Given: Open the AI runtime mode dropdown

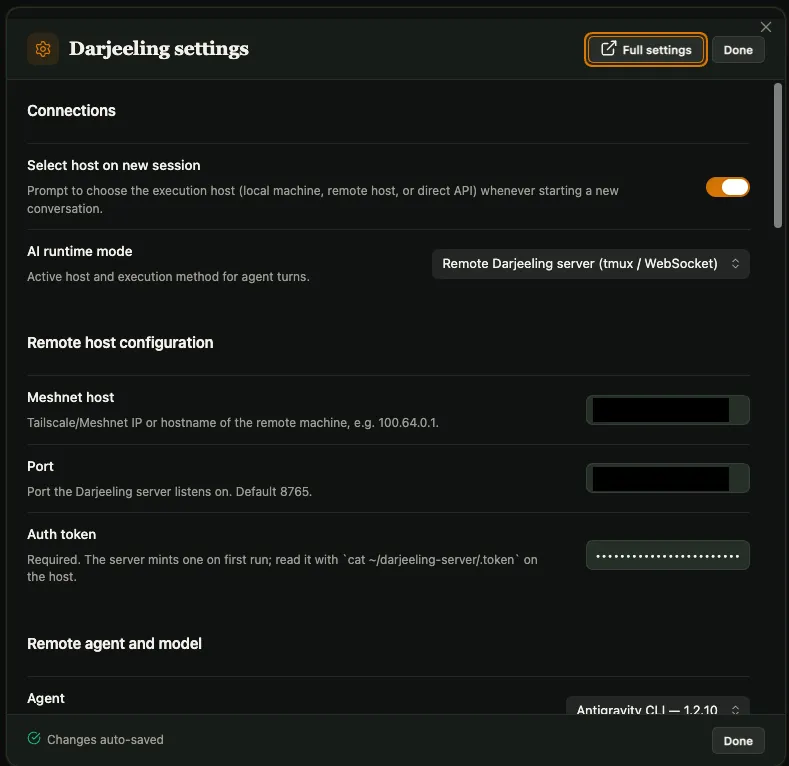Looking at the screenshot, I should point(590,264).
